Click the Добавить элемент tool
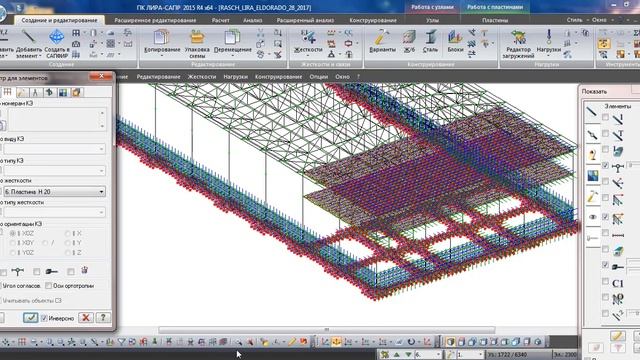The height and width of the screenshot is (360, 640). pyautogui.click(x=29, y=42)
